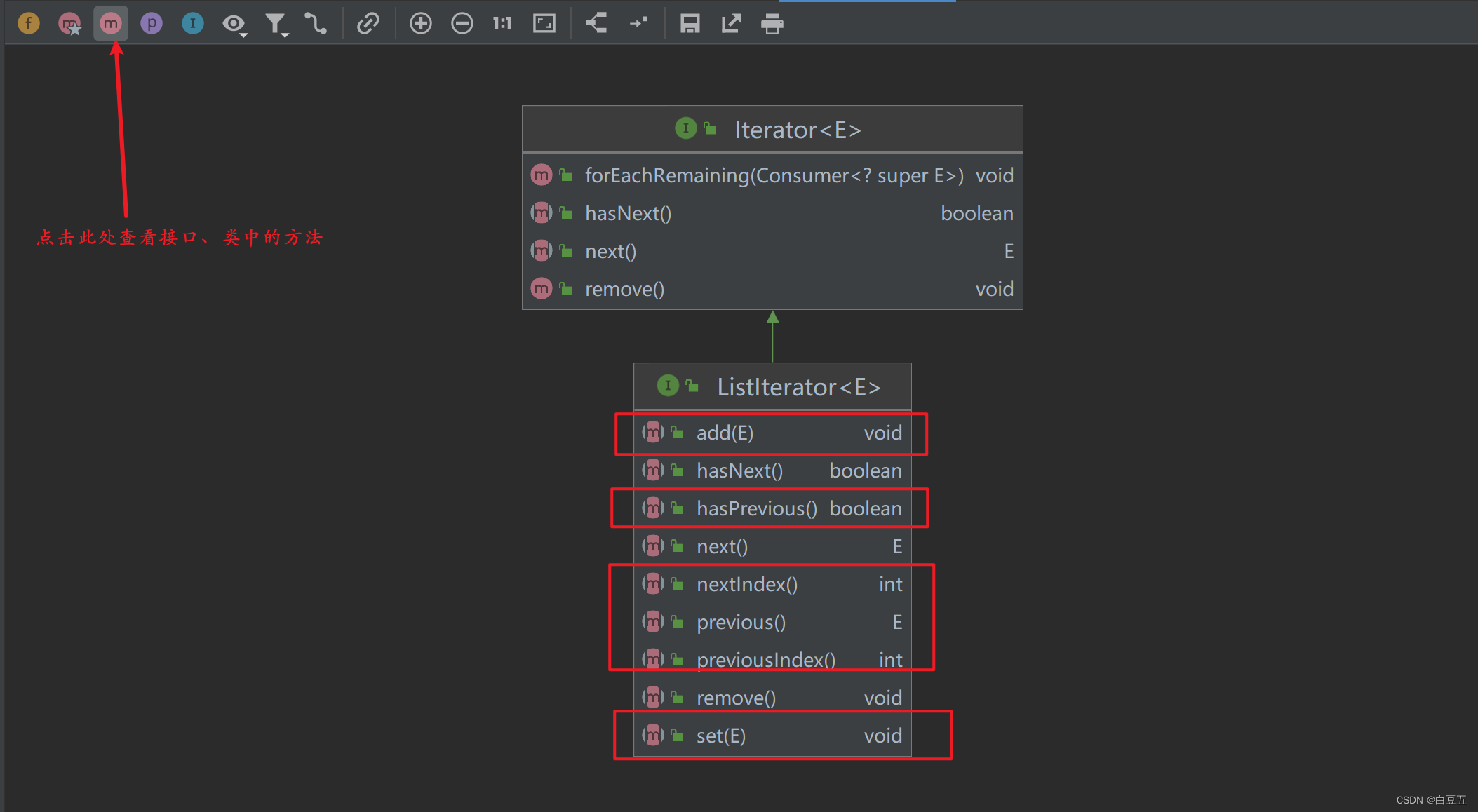Click method icon beside previousIndex()

(x=652, y=659)
